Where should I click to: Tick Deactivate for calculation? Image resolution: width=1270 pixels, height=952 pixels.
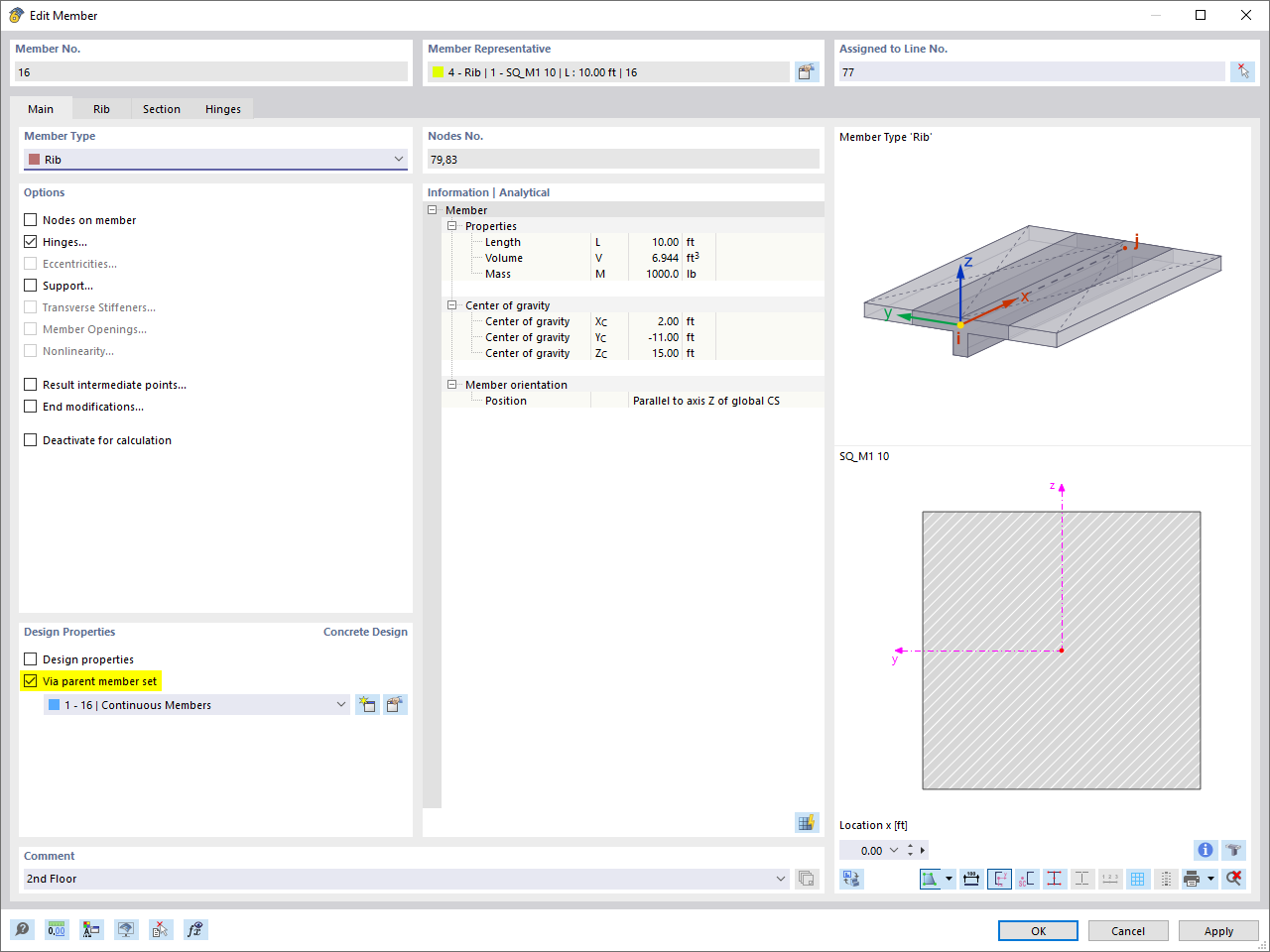click(x=31, y=440)
